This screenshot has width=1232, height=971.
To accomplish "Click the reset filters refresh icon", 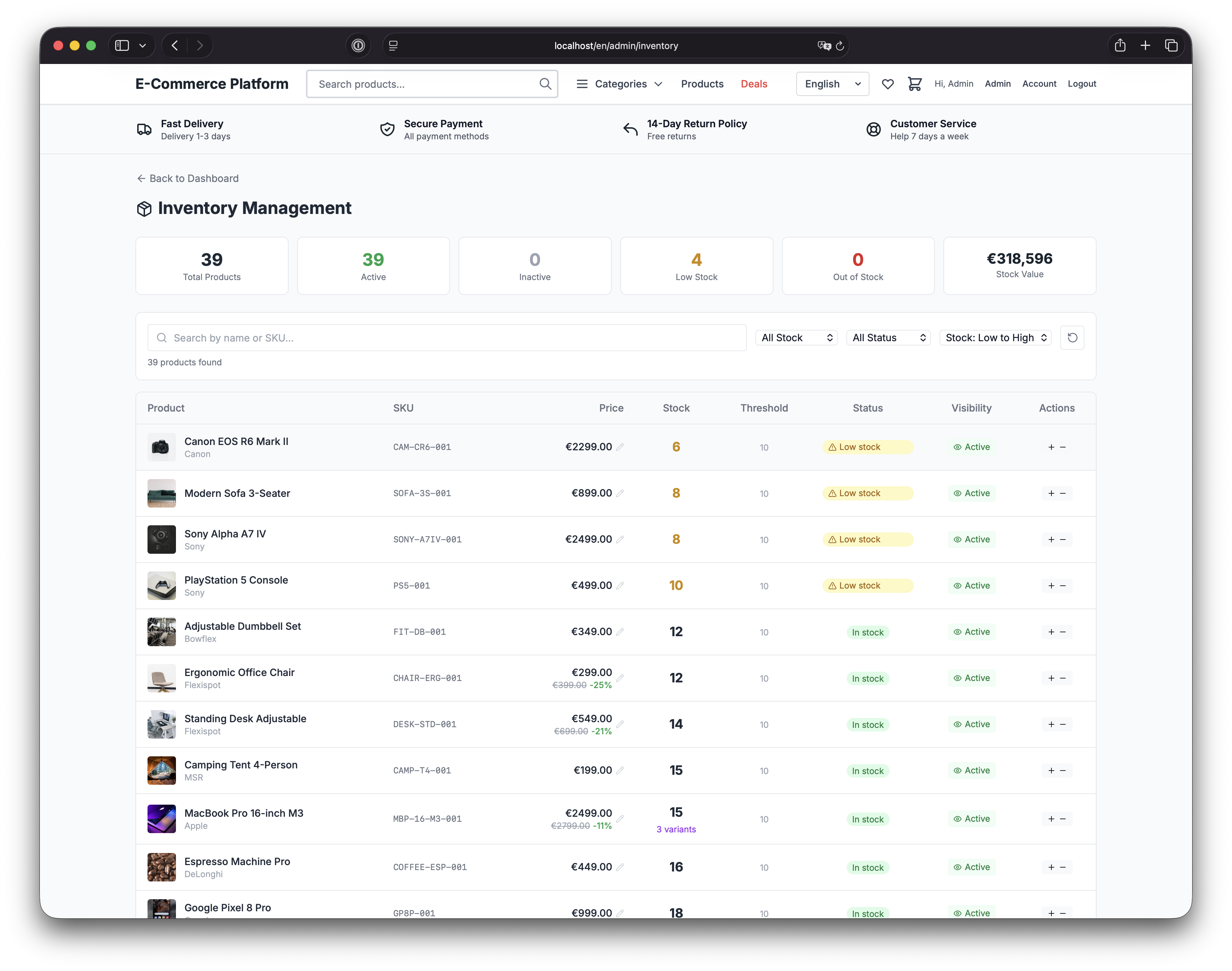I will pyautogui.click(x=1072, y=338).
